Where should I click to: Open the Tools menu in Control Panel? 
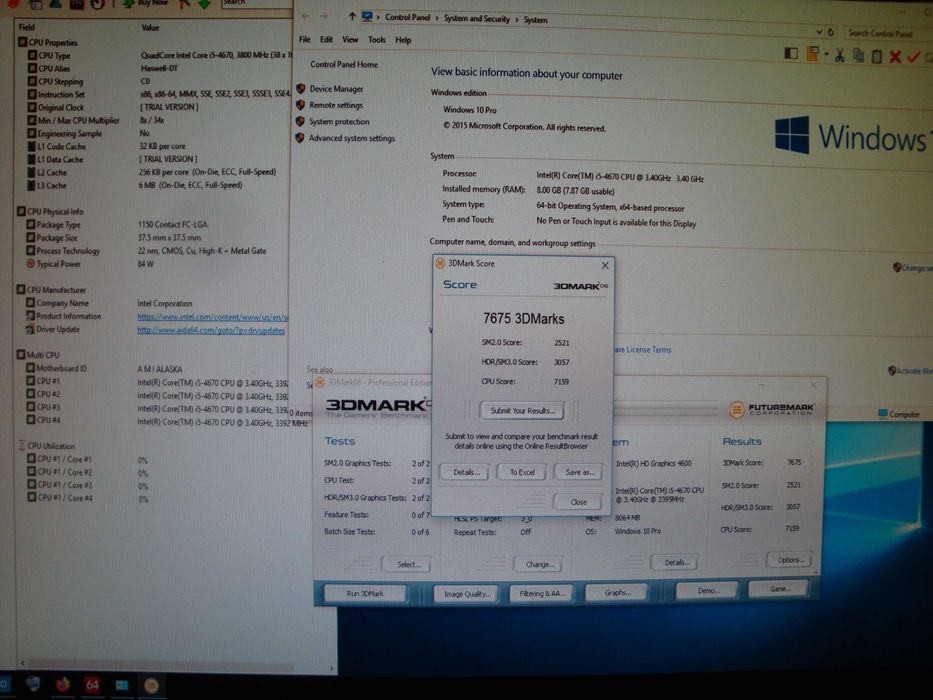click(377, 40)
